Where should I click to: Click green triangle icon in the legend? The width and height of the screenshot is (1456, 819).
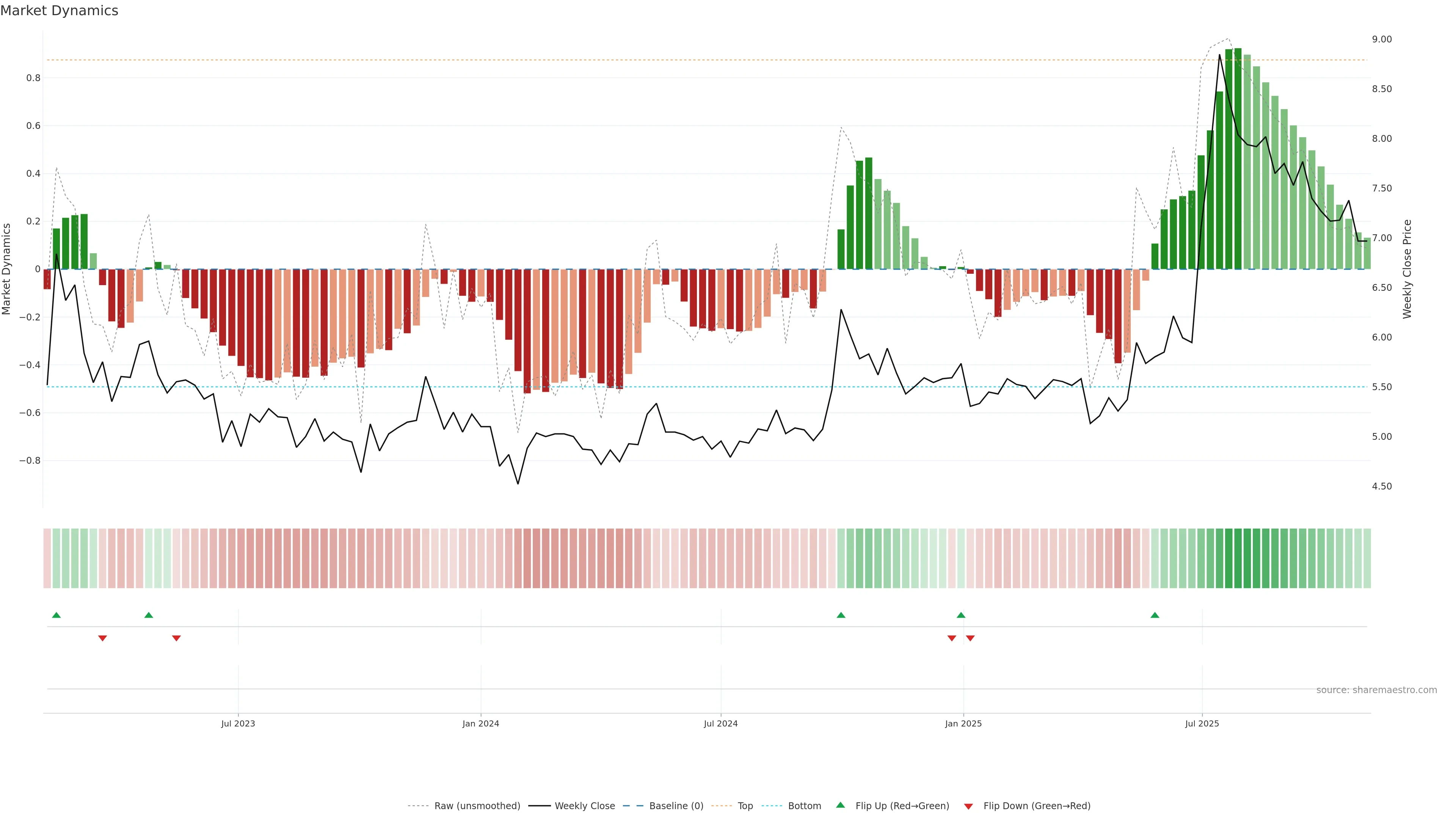(841, 805)
